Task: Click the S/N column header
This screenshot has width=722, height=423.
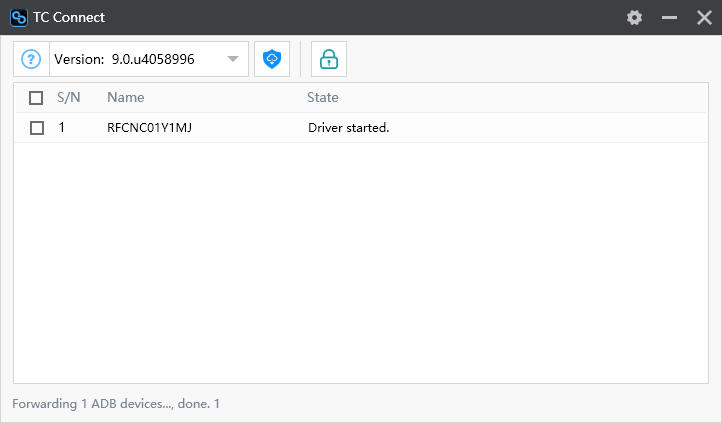Action: 69,98
